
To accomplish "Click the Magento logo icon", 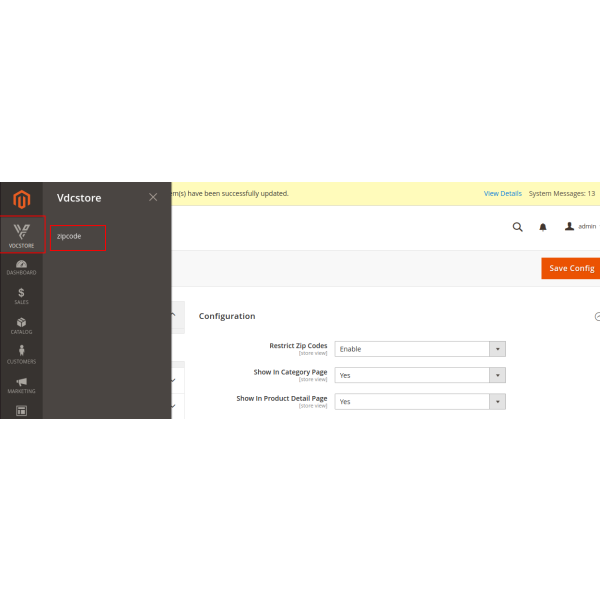I will point(21,200).
